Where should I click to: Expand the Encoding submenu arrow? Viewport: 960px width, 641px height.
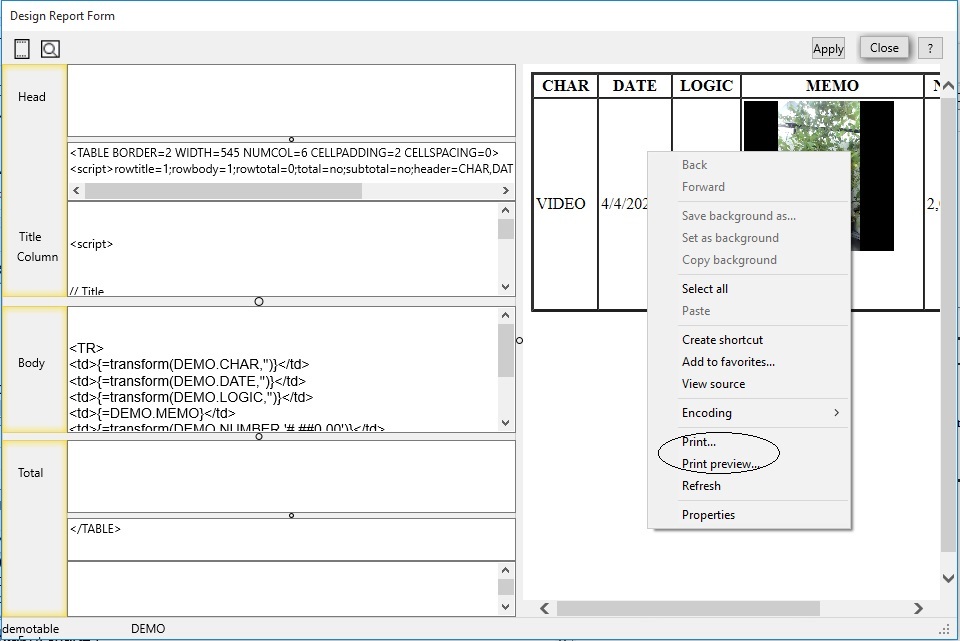(x=836, y=413)
